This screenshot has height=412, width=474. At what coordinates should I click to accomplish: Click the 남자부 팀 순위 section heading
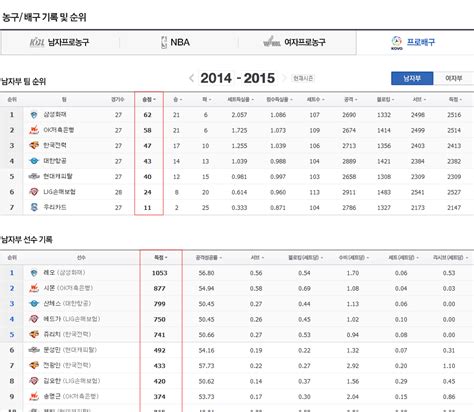(23, 81)
